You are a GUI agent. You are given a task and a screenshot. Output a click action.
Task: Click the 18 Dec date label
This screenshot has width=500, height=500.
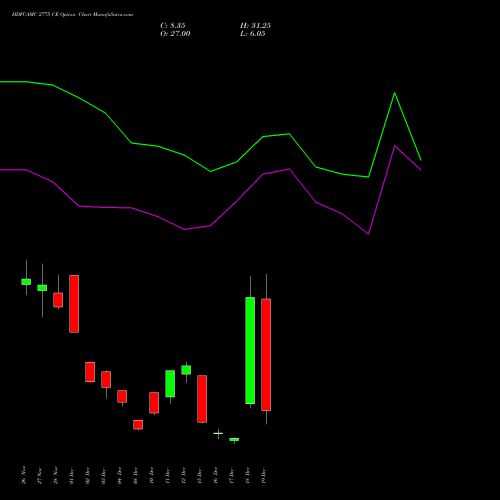[248, 475]
